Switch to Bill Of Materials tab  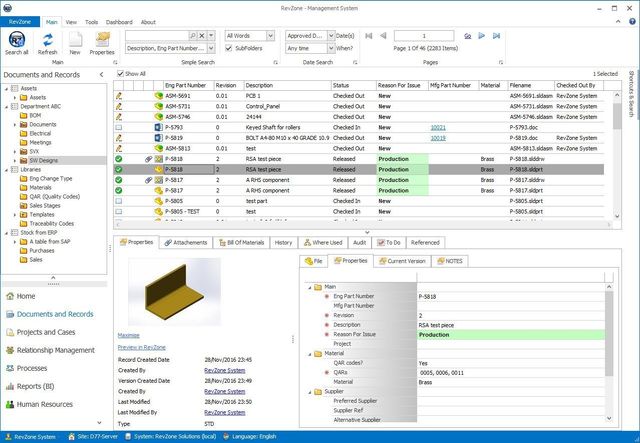[x=243, y=242]
